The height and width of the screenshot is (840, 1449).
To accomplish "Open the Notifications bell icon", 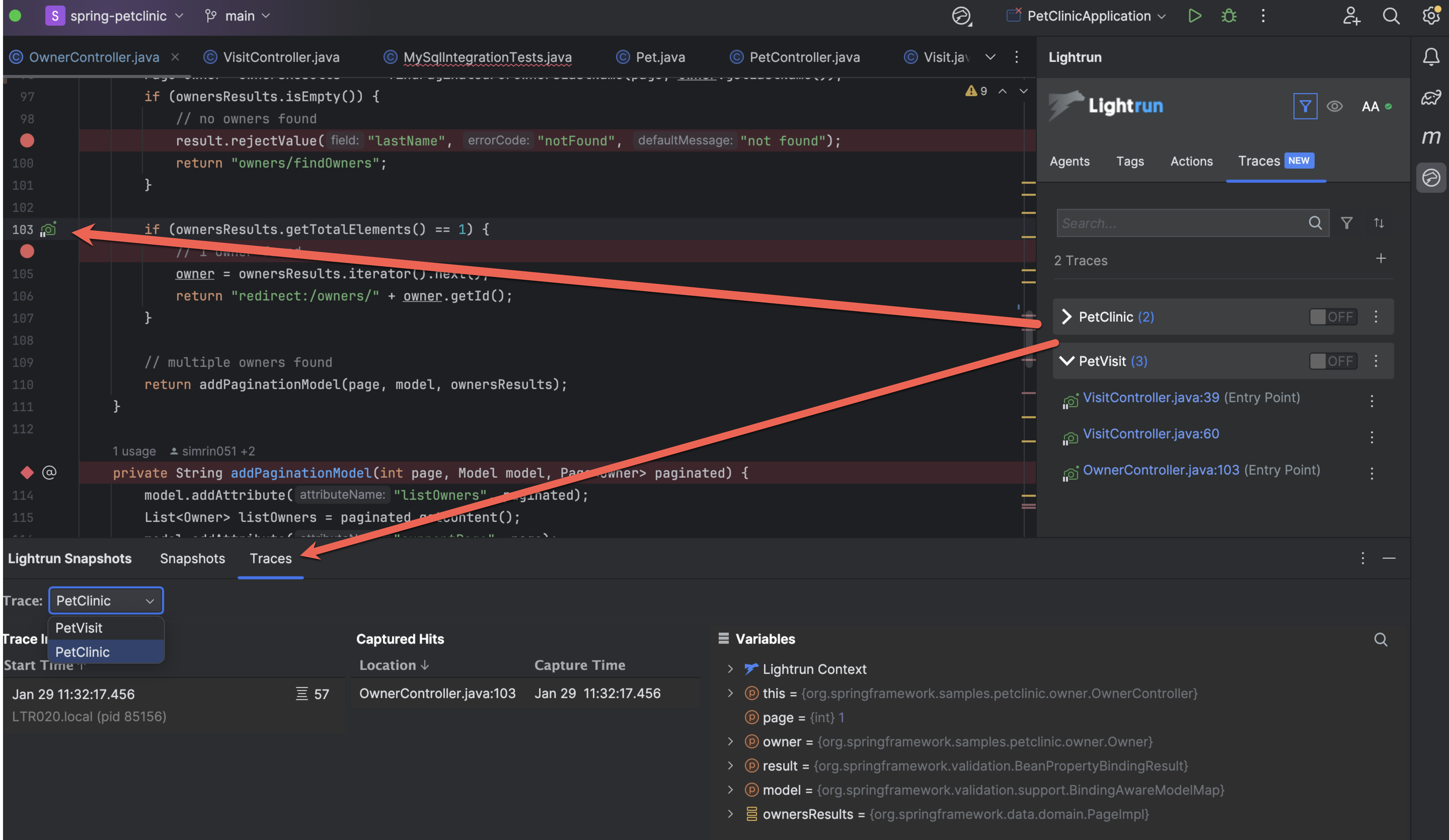I will pyautogui.click(x=1431, y=56).
